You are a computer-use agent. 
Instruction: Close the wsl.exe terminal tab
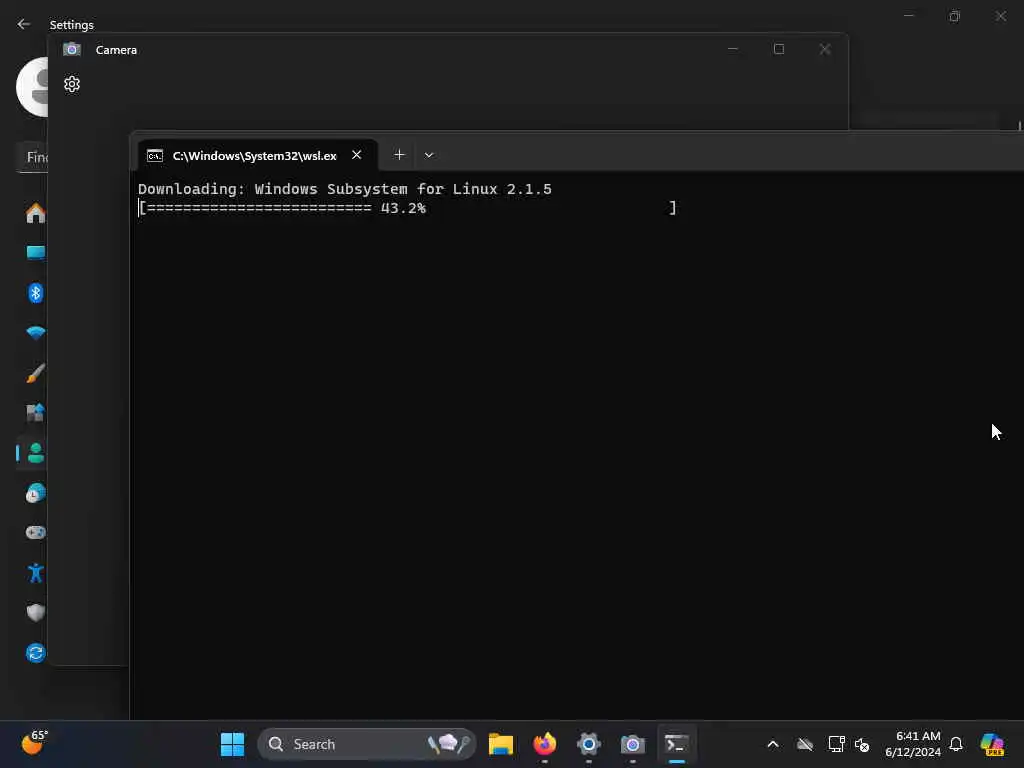tap(357, 155)
